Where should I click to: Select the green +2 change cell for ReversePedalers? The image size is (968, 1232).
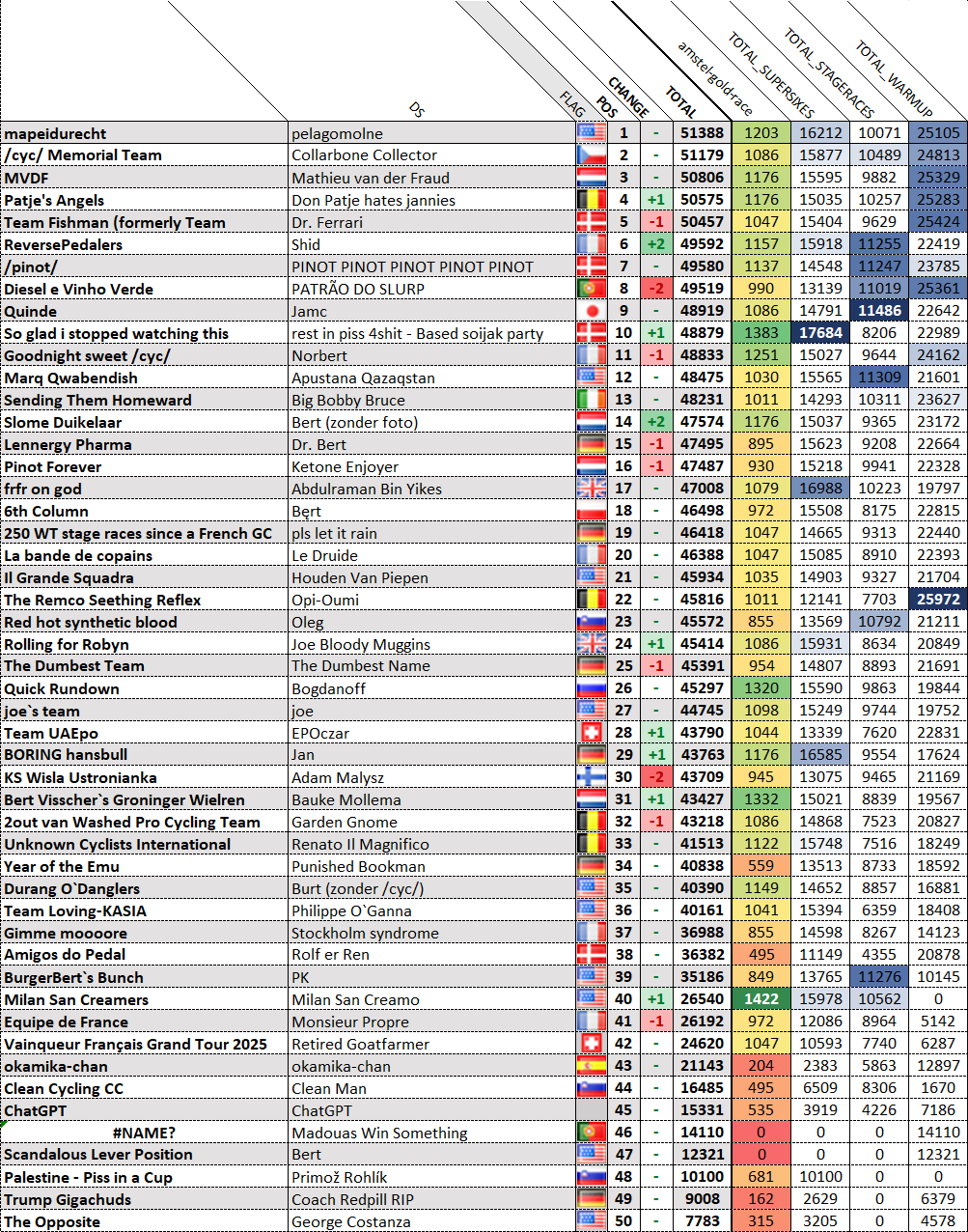[x=655, y=245]
